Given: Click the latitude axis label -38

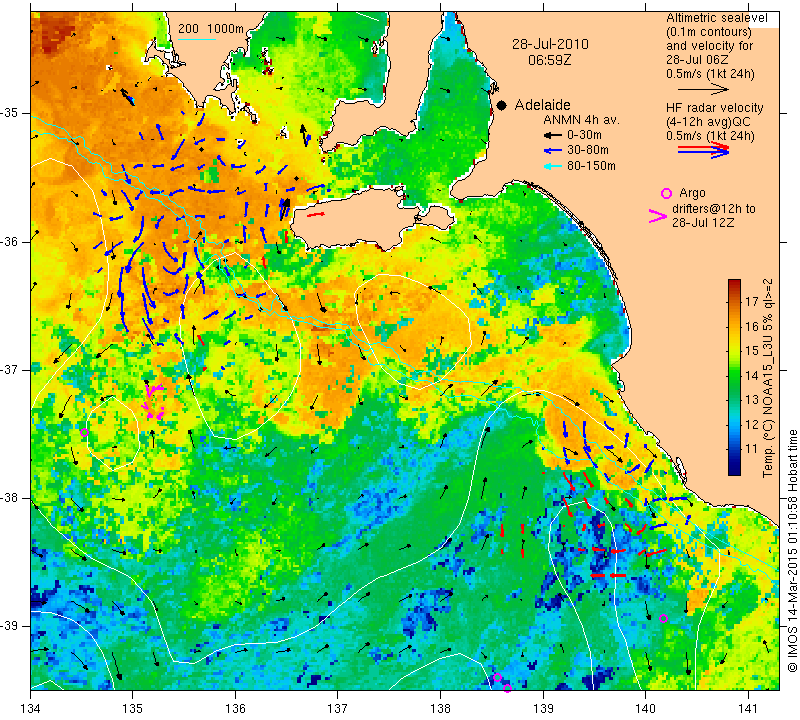Looking at the screenshot, I should (x=10, y=498).
